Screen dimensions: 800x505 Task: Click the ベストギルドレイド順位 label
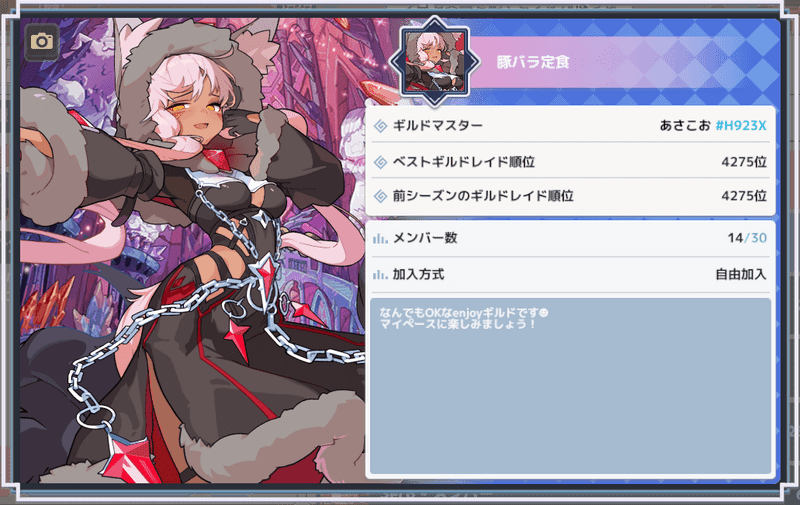tap(464, 162)
